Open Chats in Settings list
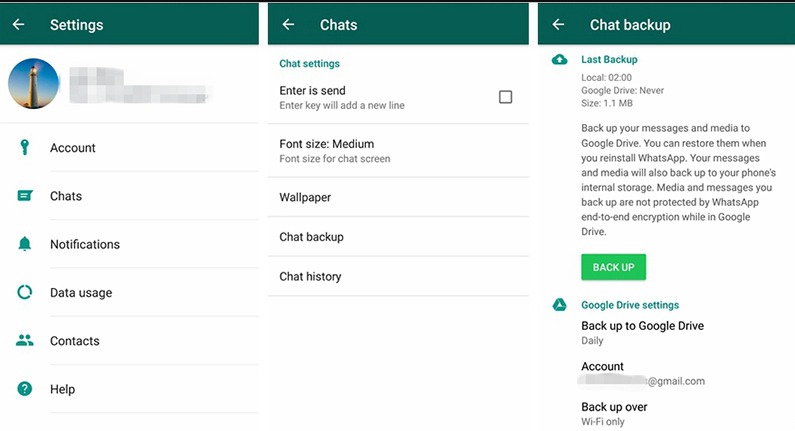Image resolution: width=795 pixels, height=431 pixels. coord(129,196)
